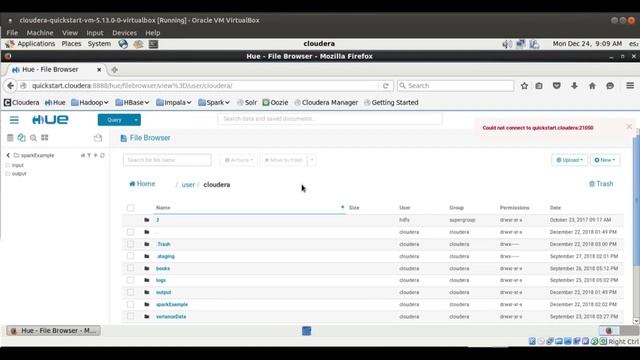
Task: Expand the Hadoop bookmarks folder
Action: (x=90, y=102)
